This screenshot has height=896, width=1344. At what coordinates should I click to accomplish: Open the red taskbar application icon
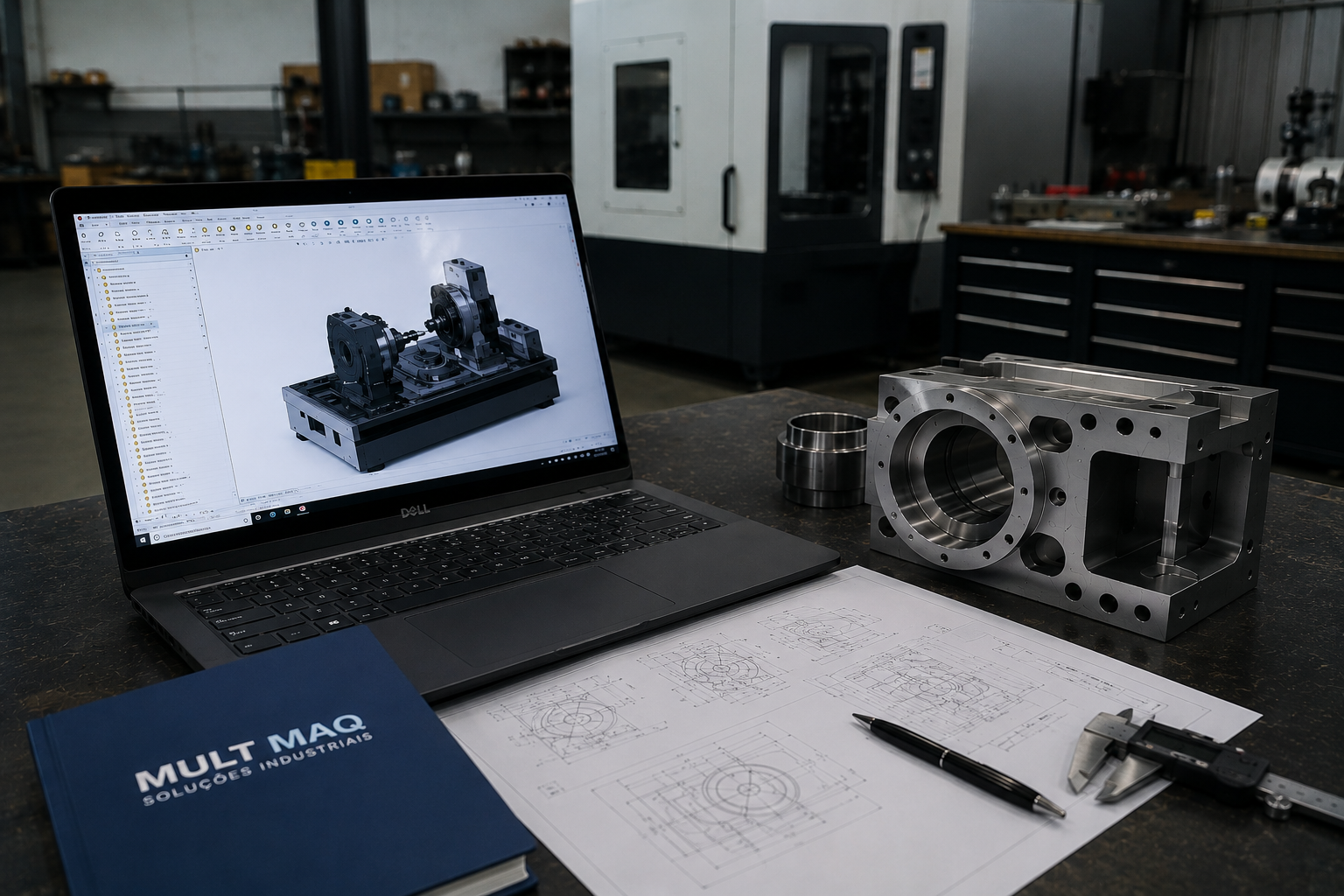tap(303, 508)
